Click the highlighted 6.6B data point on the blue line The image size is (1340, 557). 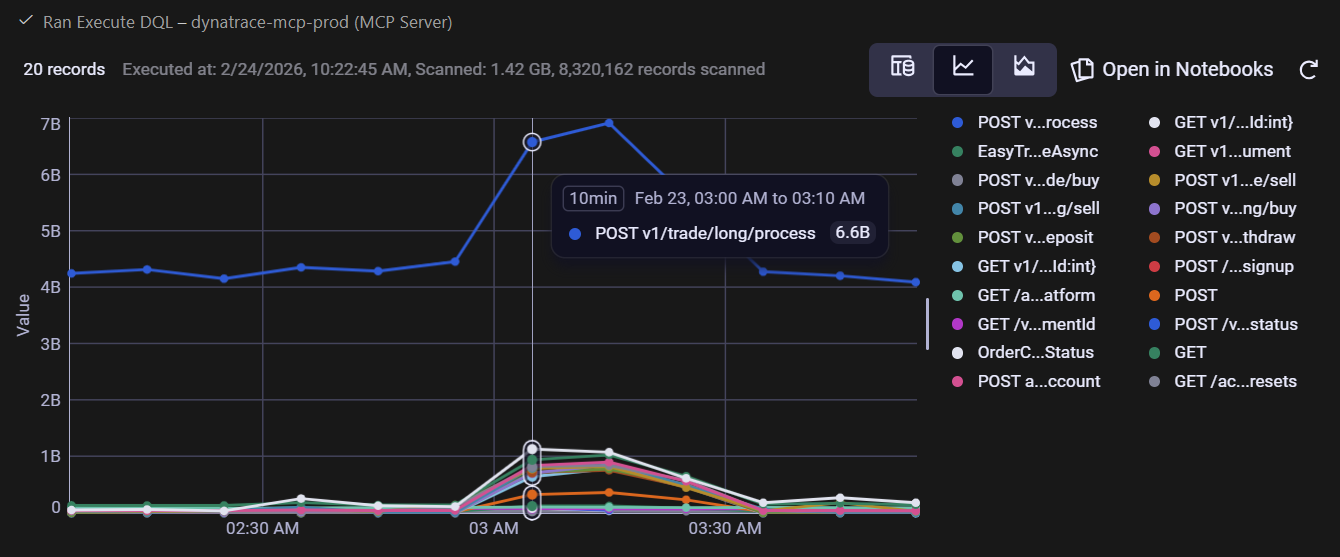(532, 142)
